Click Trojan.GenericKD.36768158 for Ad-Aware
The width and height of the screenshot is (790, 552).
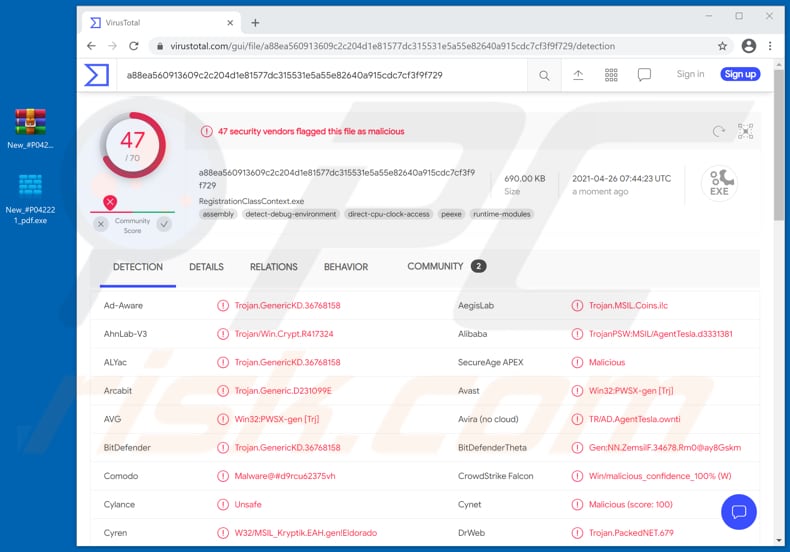pyautogui.click(x=287, y=306)
